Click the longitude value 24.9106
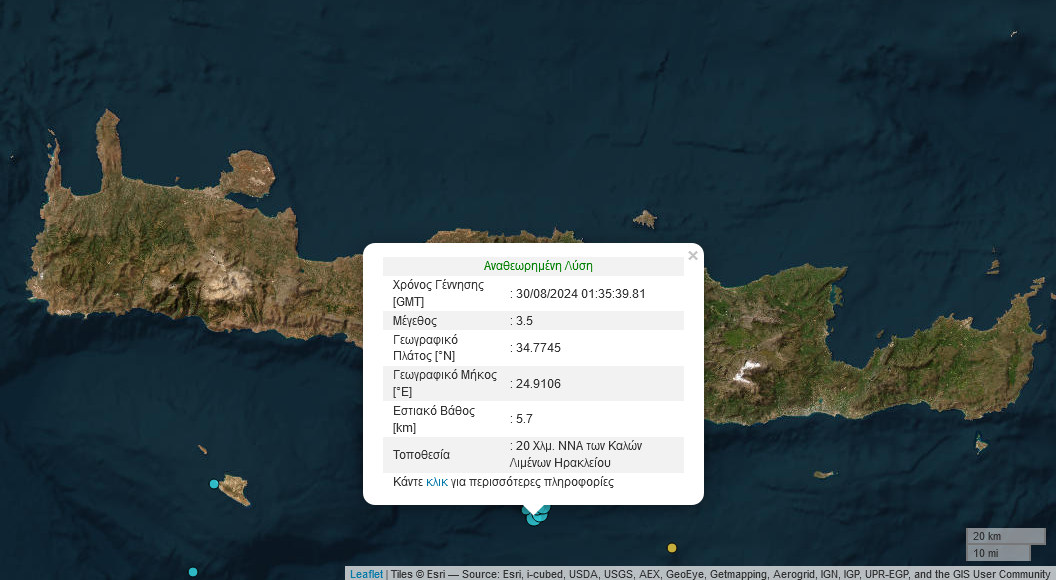This screenshot has width=1056, height=580. [x=538, y=383]
